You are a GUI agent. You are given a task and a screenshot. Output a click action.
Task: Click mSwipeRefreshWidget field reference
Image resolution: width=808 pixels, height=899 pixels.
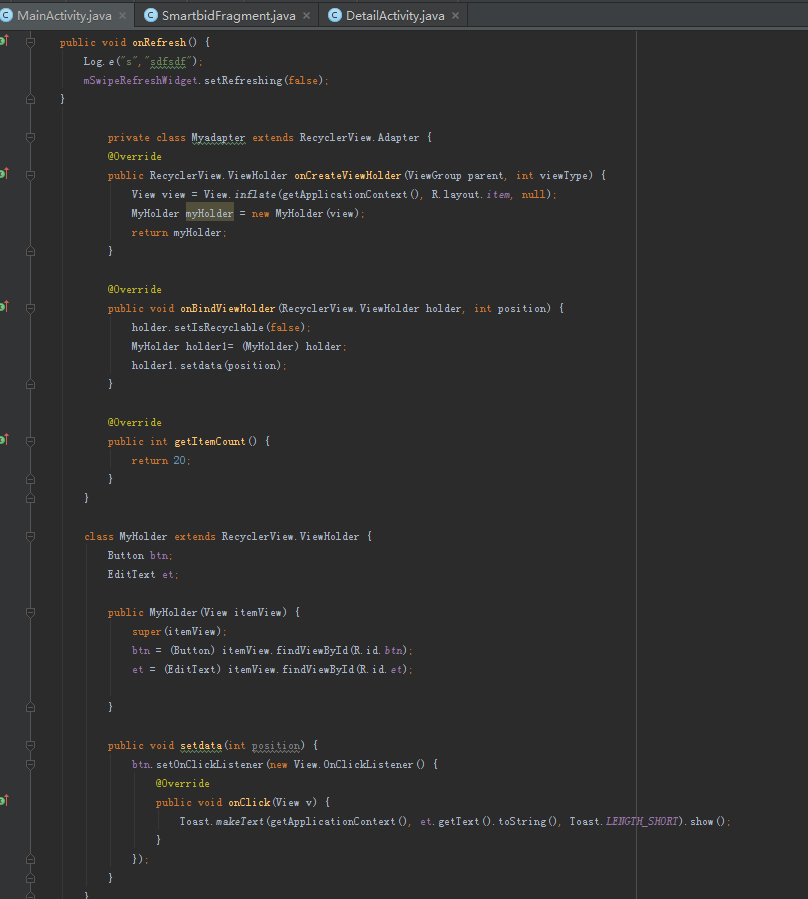[x=140, y=80]
